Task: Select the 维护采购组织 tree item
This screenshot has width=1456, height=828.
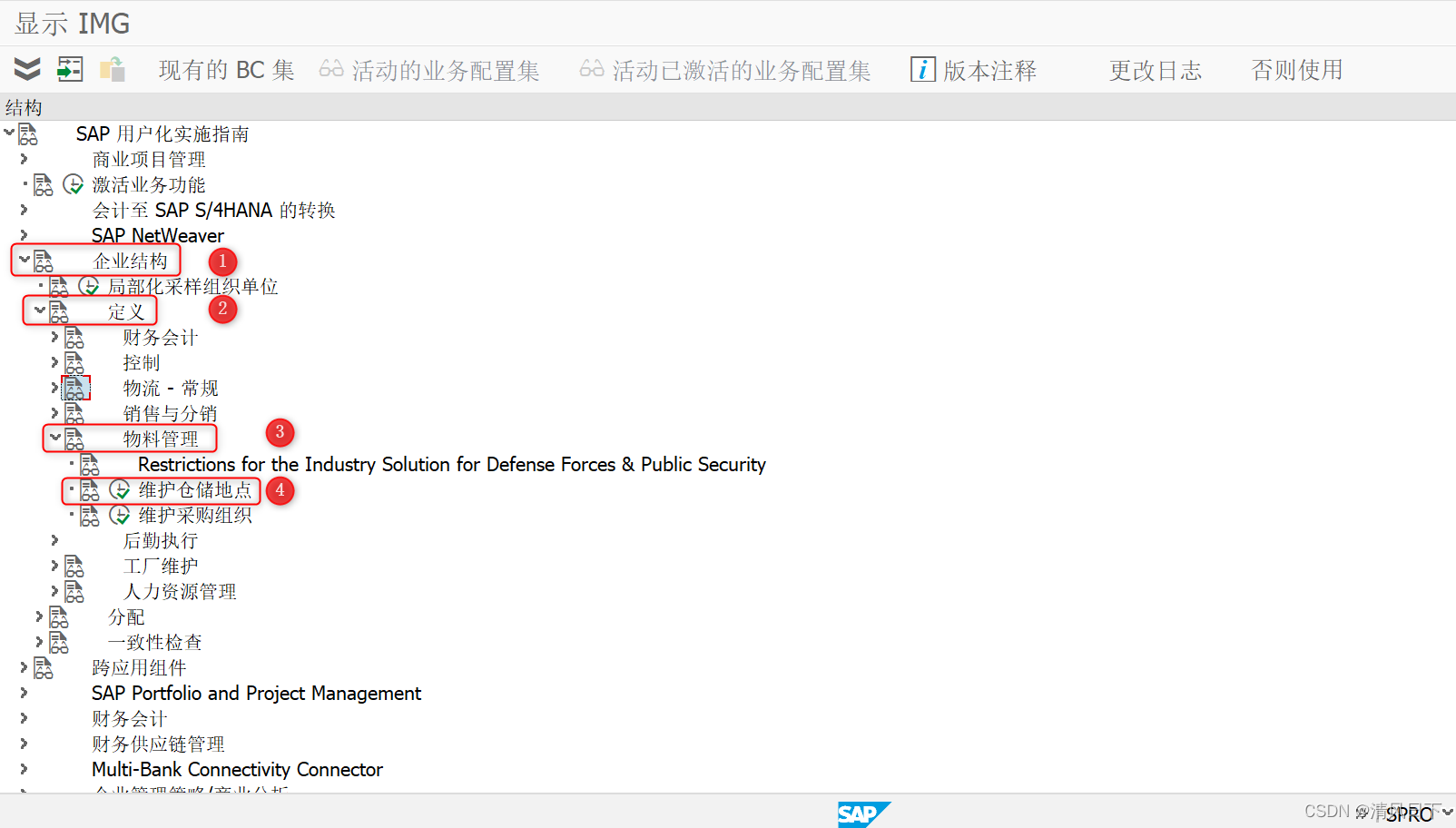Action: pyautogui.click(x=195, y=516)
